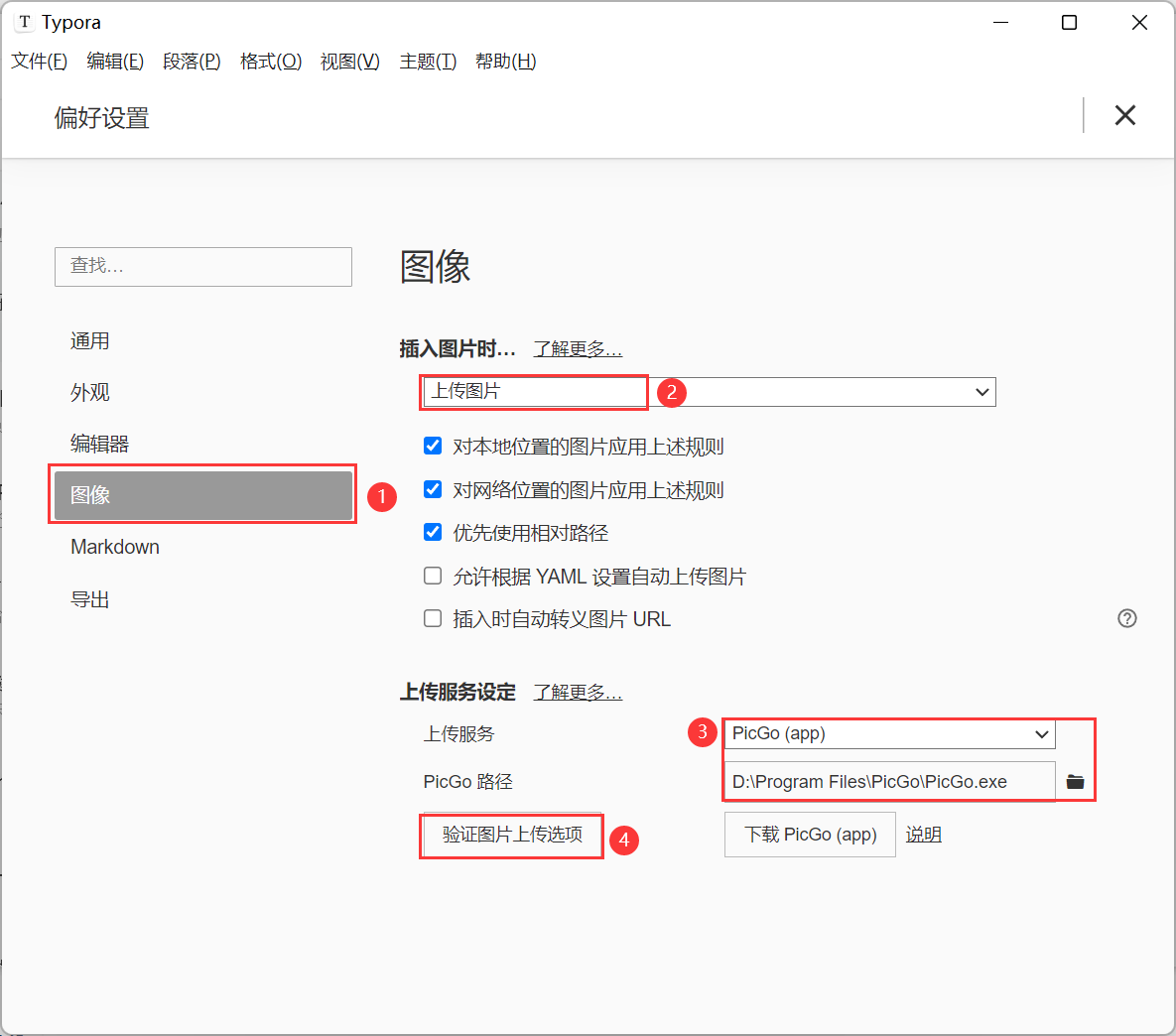Open the 主题(T) menu
The width and height of the screenshot is (1176, 1036).
coord(429,62)
